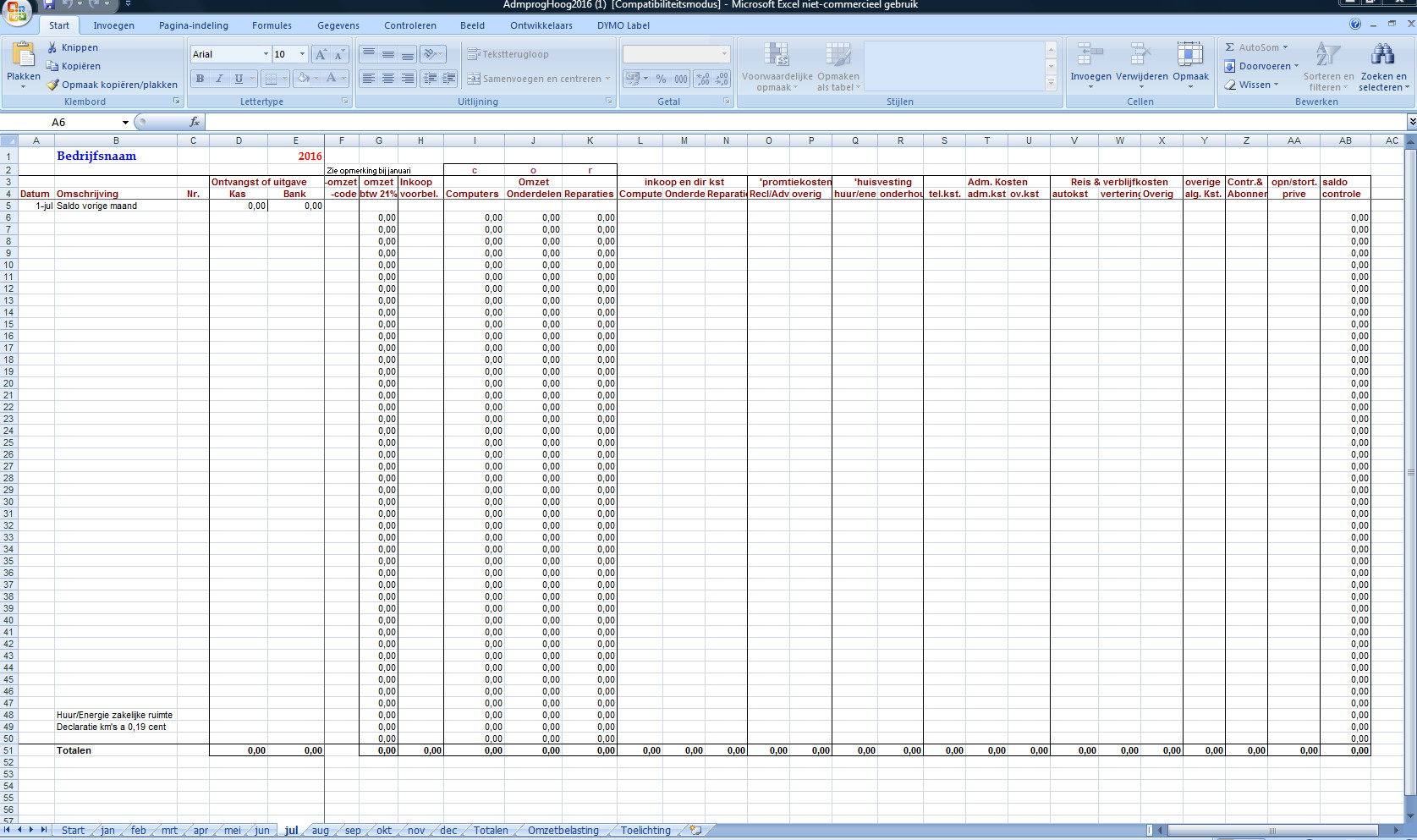This screenshot has width=1417, height=840.
Task: Open Lettertype dialog launcher
Action: [345, 102]
